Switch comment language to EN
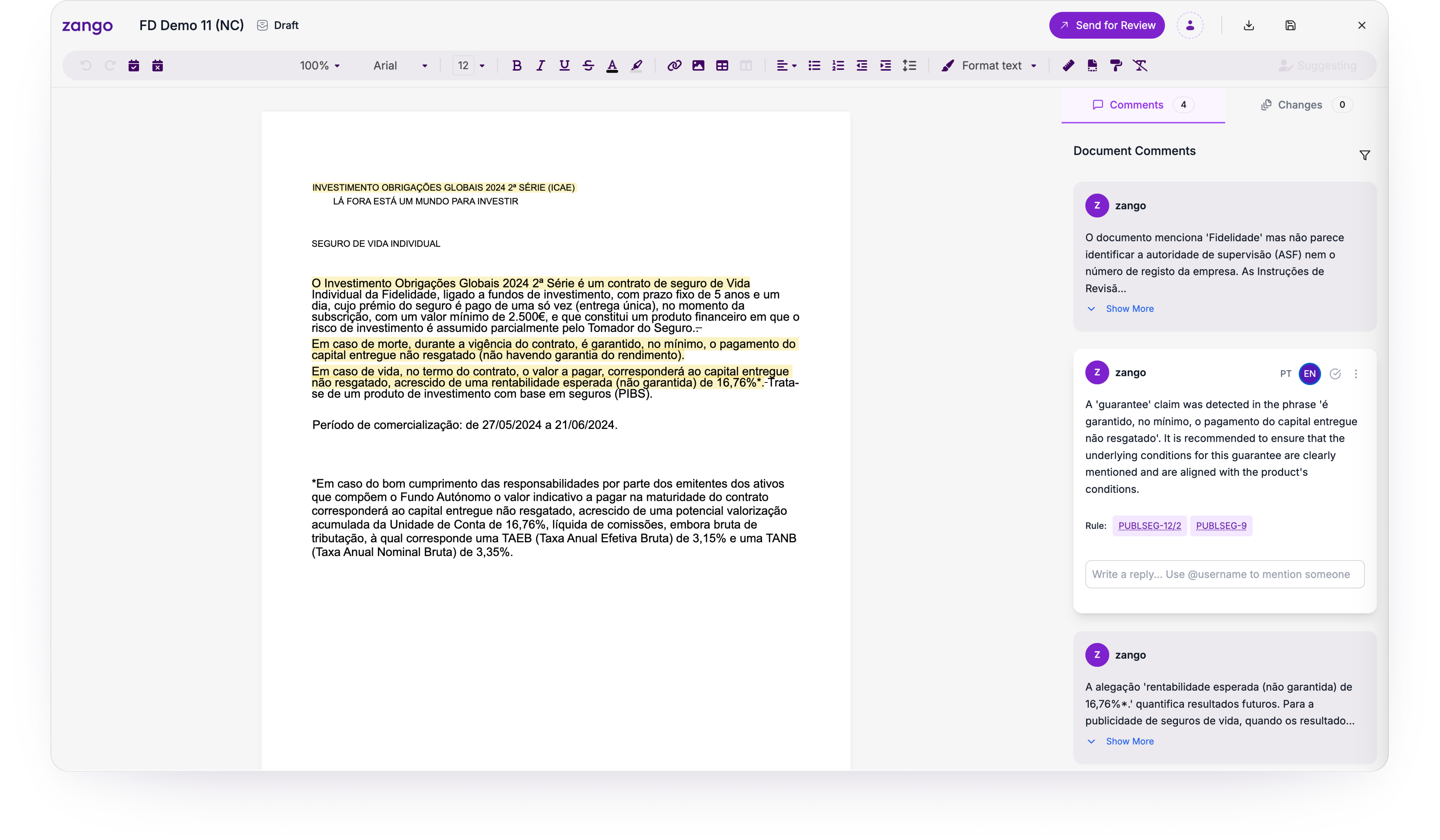Viewport: 1440px width, 840px height. (x=1310, y=374)
